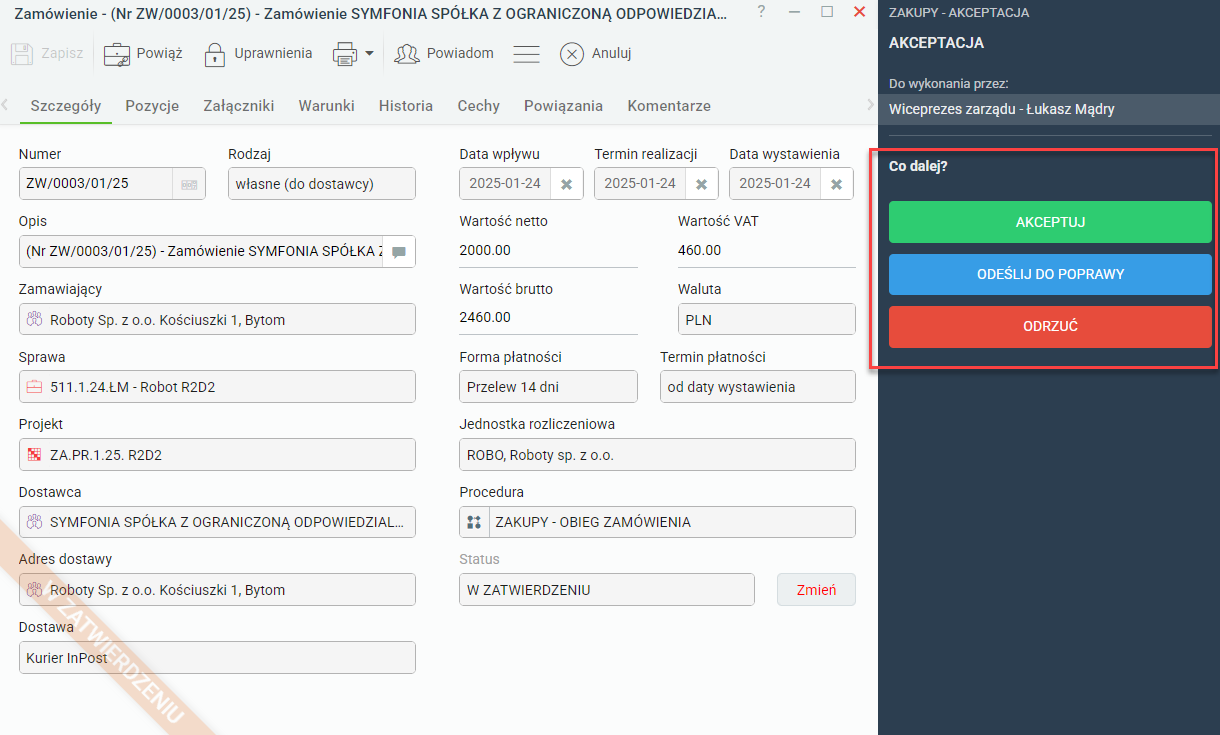Viewport: 1220px width, 735px height.
Task: Open the Waluta PLN field
Action: point(766,320)
